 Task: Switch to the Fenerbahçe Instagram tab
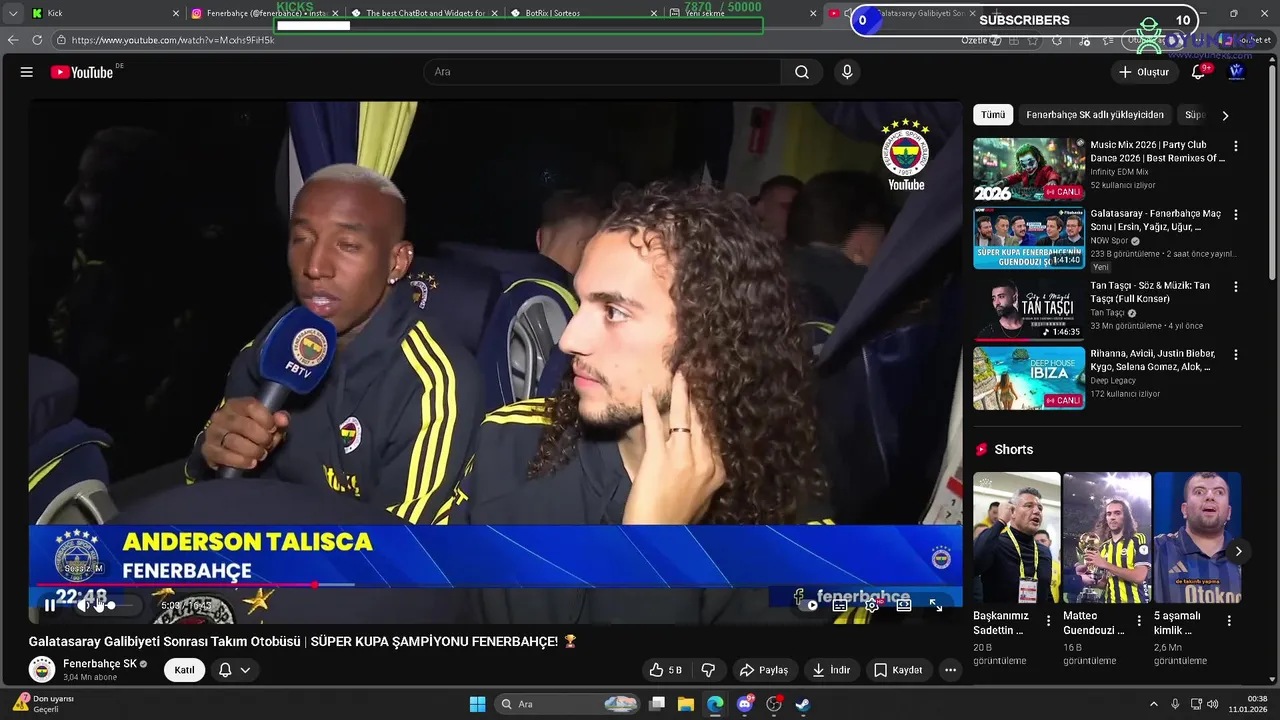[x=264, y=13]
